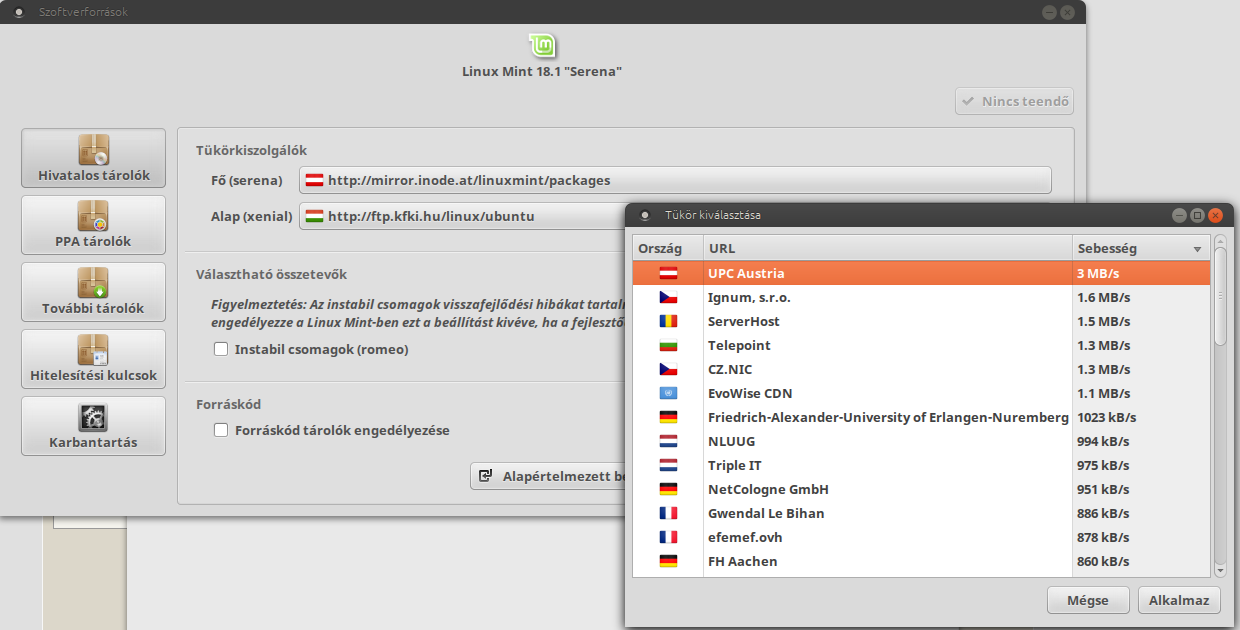Sort mirrors by URL column header
The image size is (1240, 630).
pos(888,248)
